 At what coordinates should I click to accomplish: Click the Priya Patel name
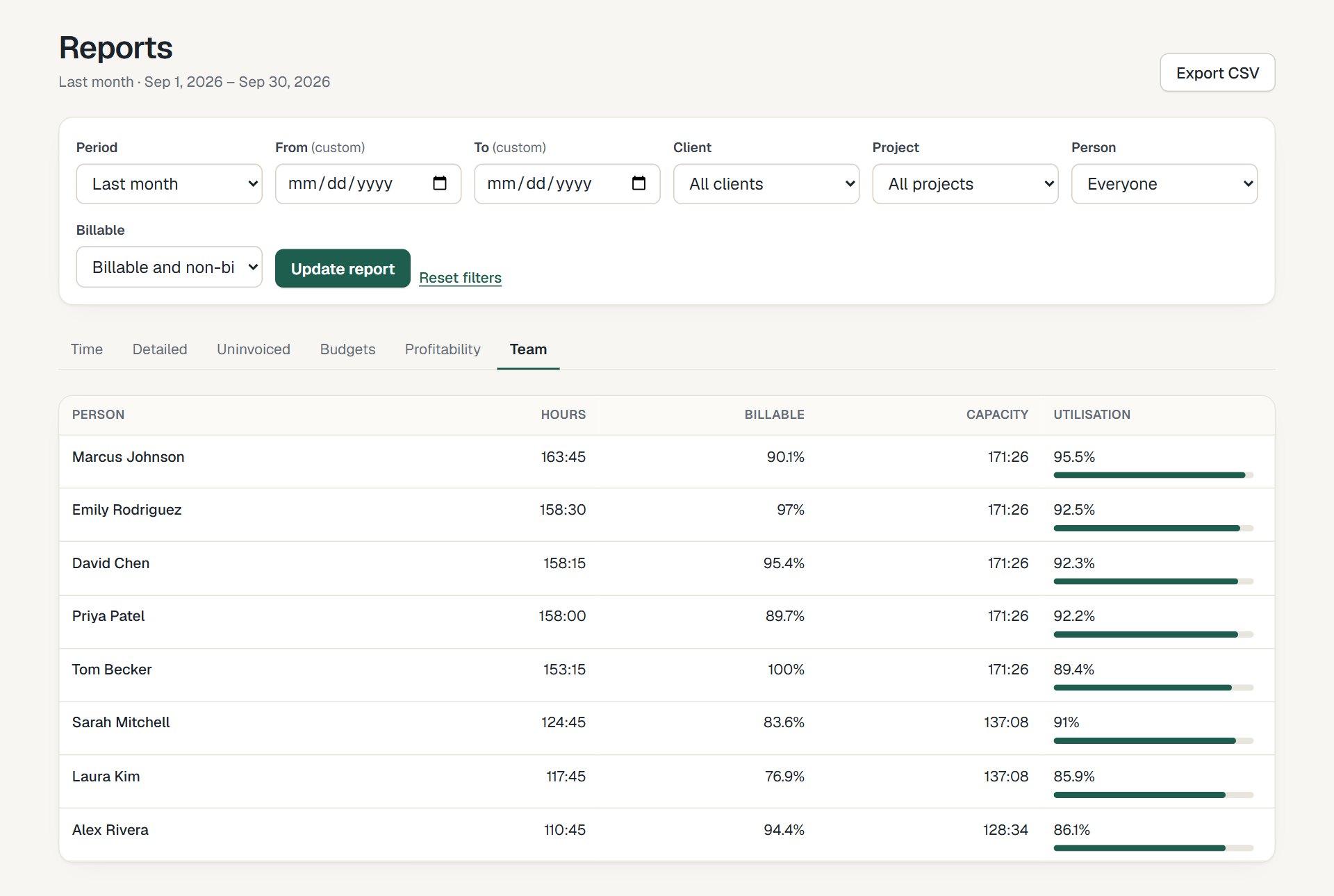pyautogui.click(x=108, y=616)
